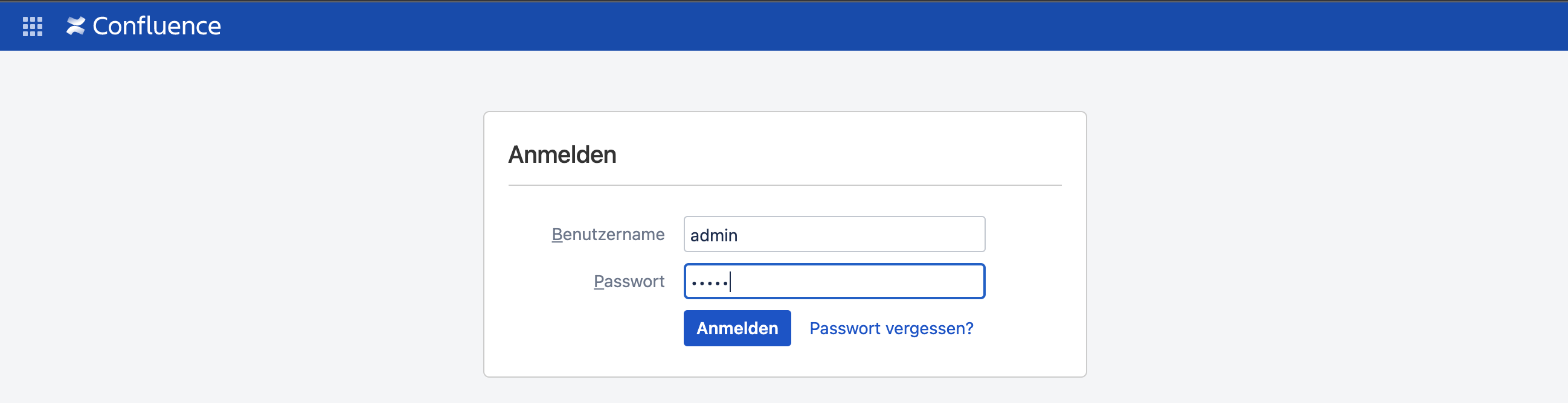The height and width of the screenshot is (403, 1568).
Task: Click empty area of blue header bar
Action: pyautogui.click(x=852, y=26)
